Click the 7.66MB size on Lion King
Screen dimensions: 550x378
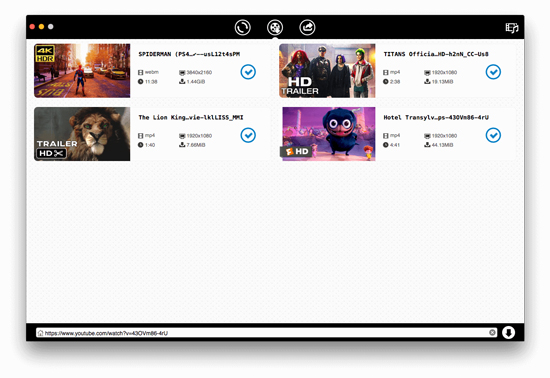[196, 145]
